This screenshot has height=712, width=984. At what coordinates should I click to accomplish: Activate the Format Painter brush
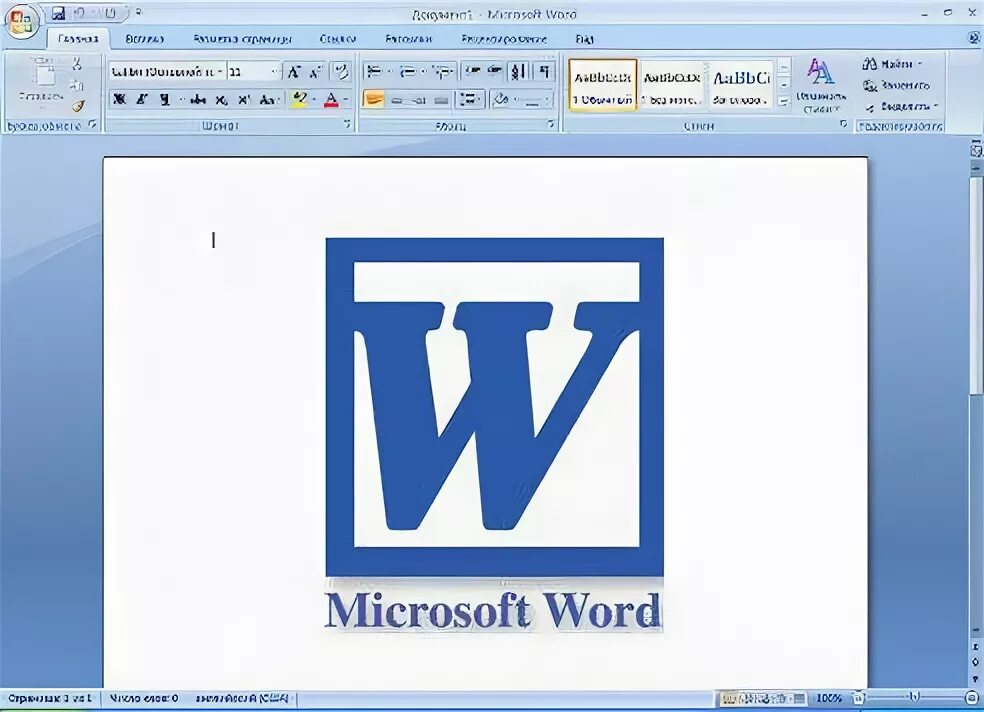[77, 106]
